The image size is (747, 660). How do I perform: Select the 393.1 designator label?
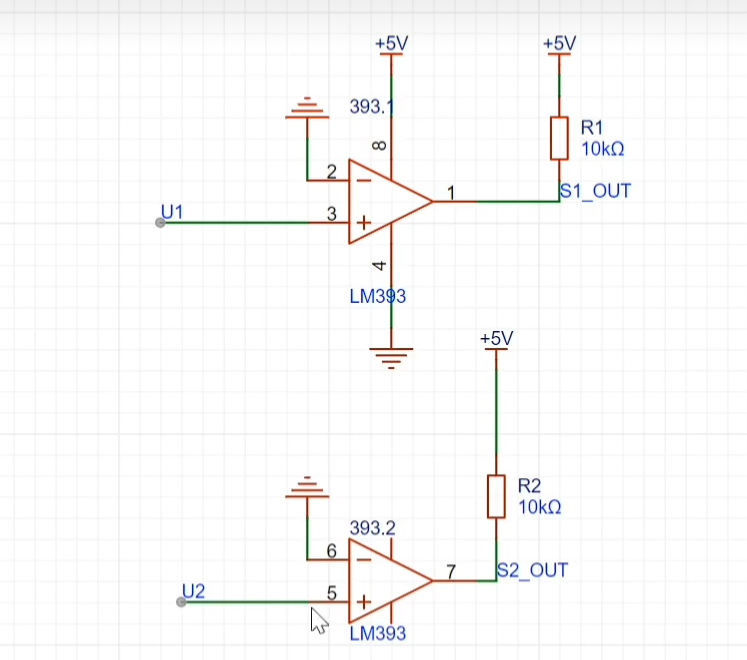click(372, 106)
